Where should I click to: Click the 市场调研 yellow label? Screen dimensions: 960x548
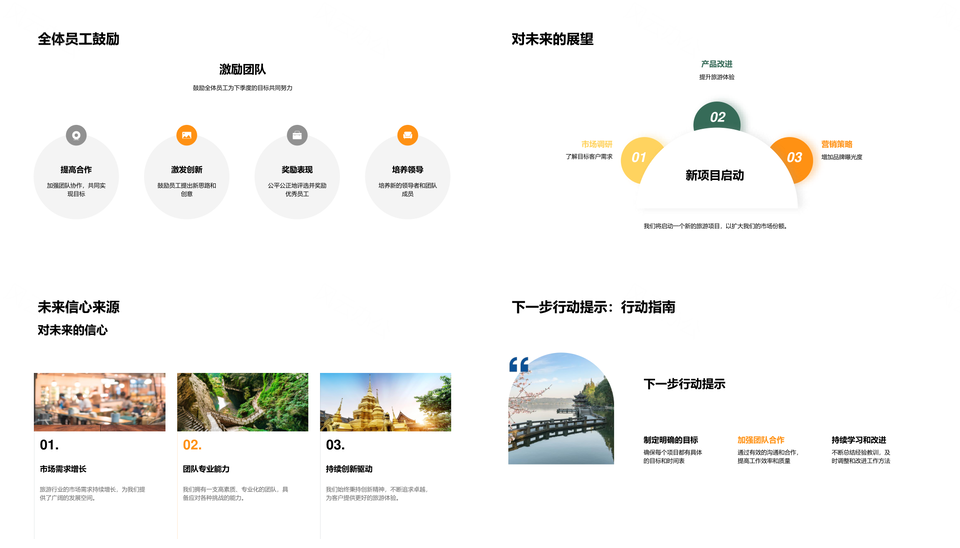(597, 144)
